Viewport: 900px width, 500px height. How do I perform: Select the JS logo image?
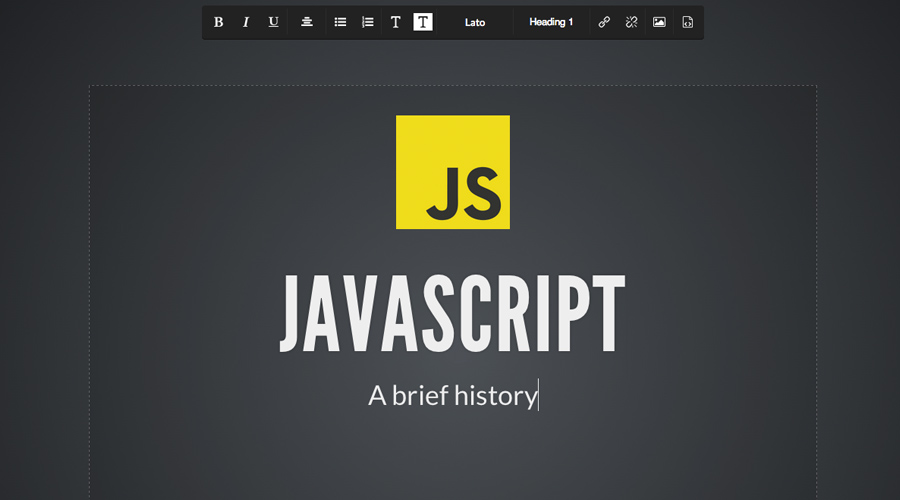453,172
